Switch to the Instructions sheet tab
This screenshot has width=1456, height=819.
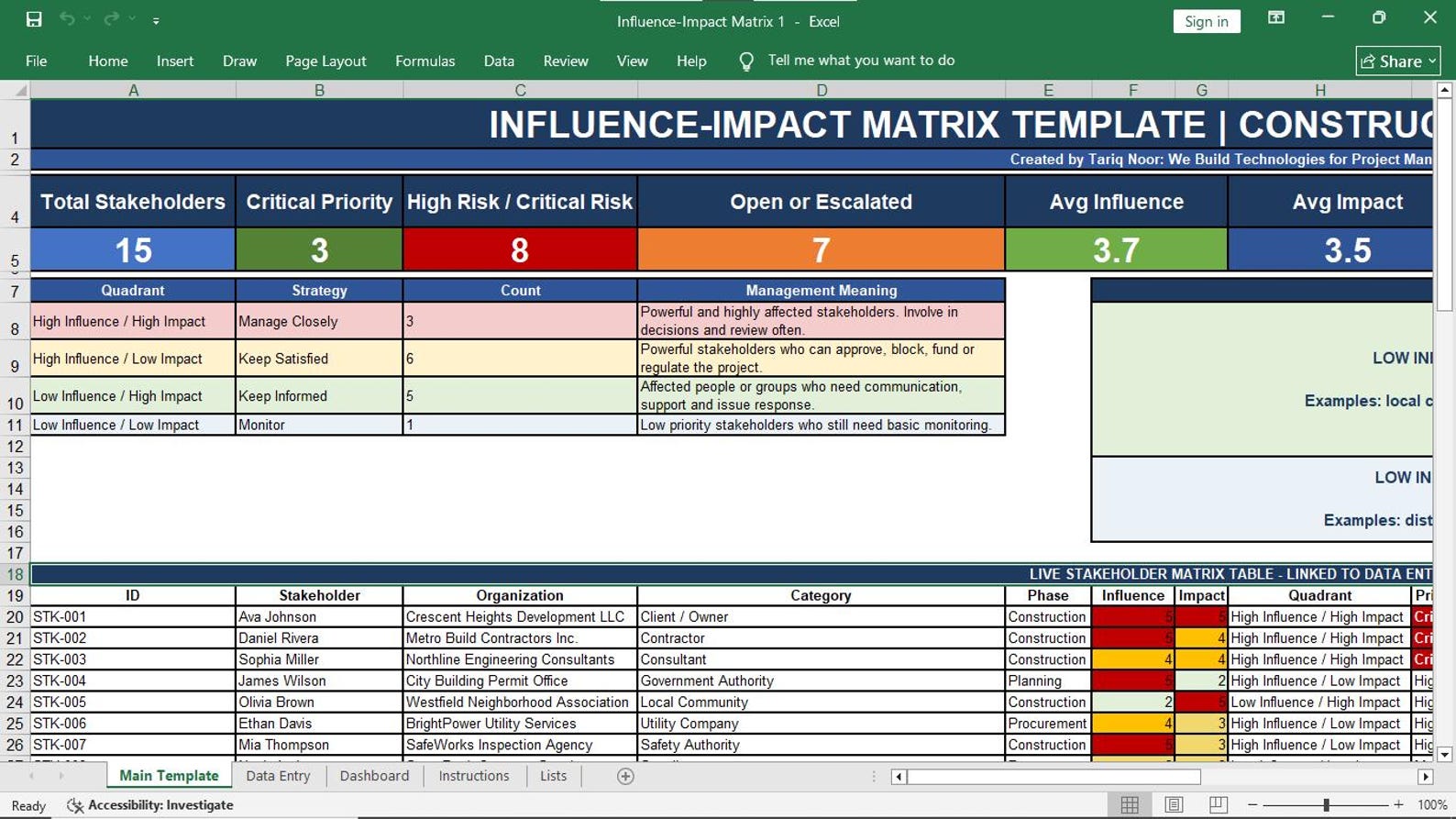pos(473,776)
